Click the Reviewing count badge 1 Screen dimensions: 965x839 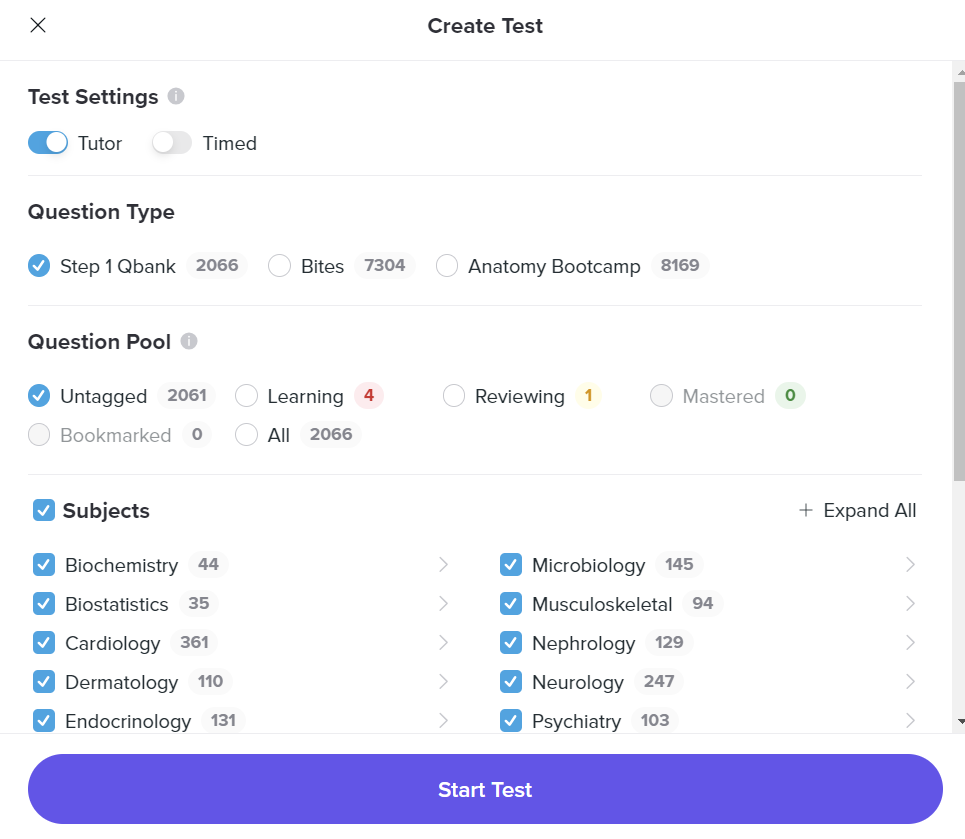588,395
